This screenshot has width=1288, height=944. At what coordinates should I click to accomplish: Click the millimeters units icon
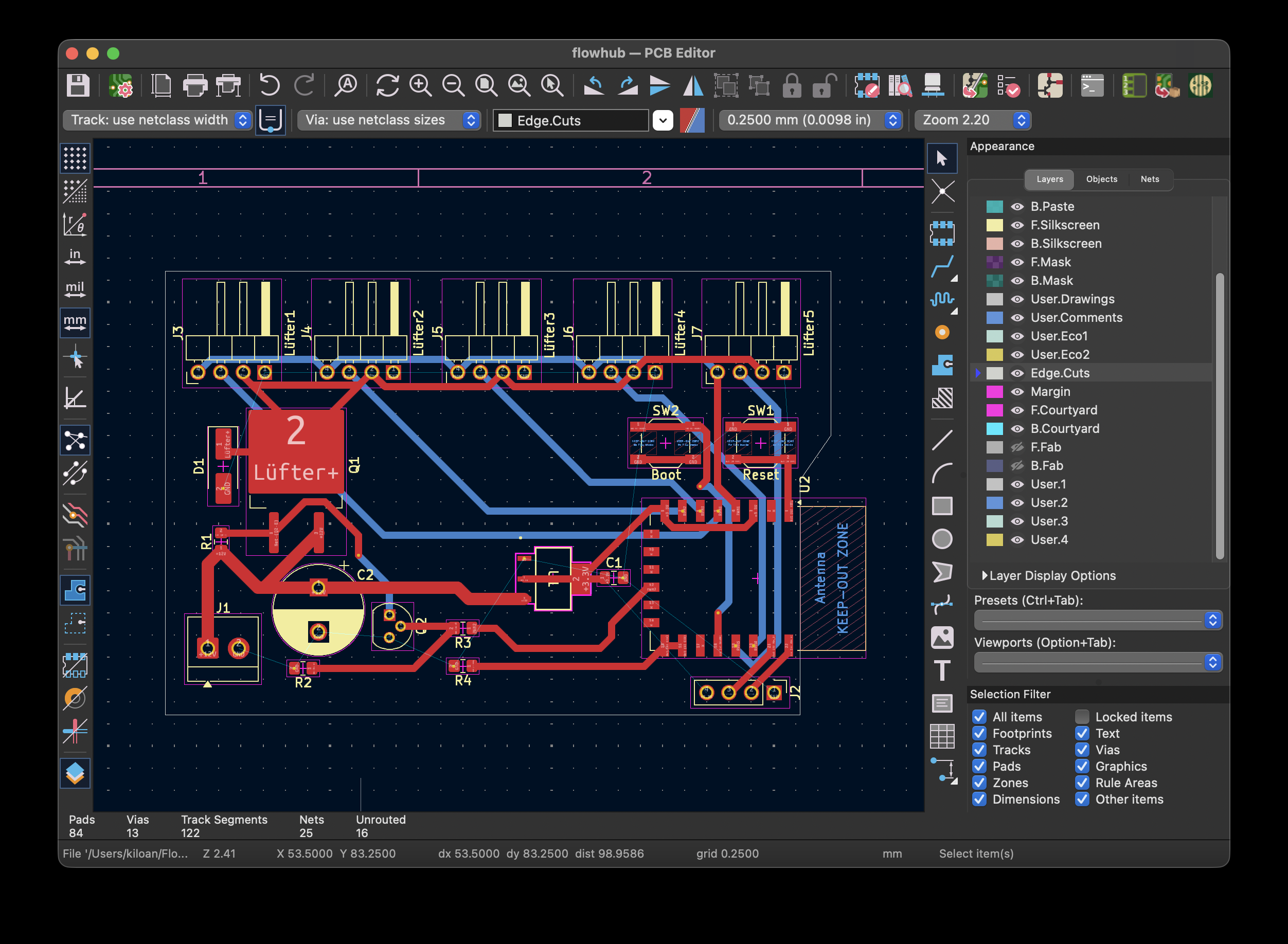click(75, 323)
